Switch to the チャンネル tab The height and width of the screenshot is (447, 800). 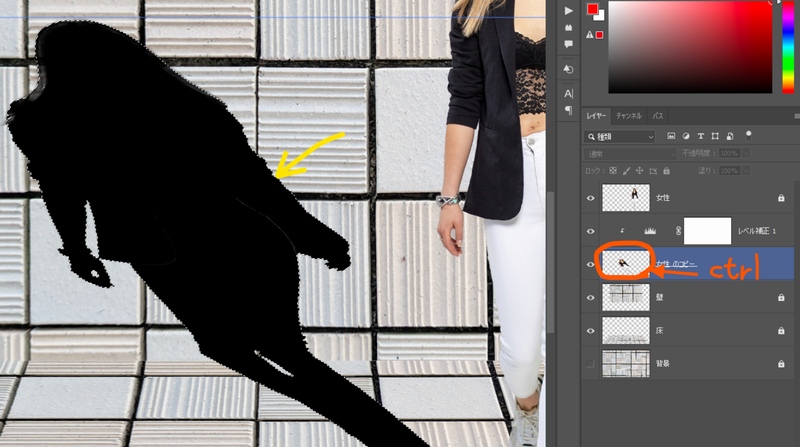click(x=629, y=116)
